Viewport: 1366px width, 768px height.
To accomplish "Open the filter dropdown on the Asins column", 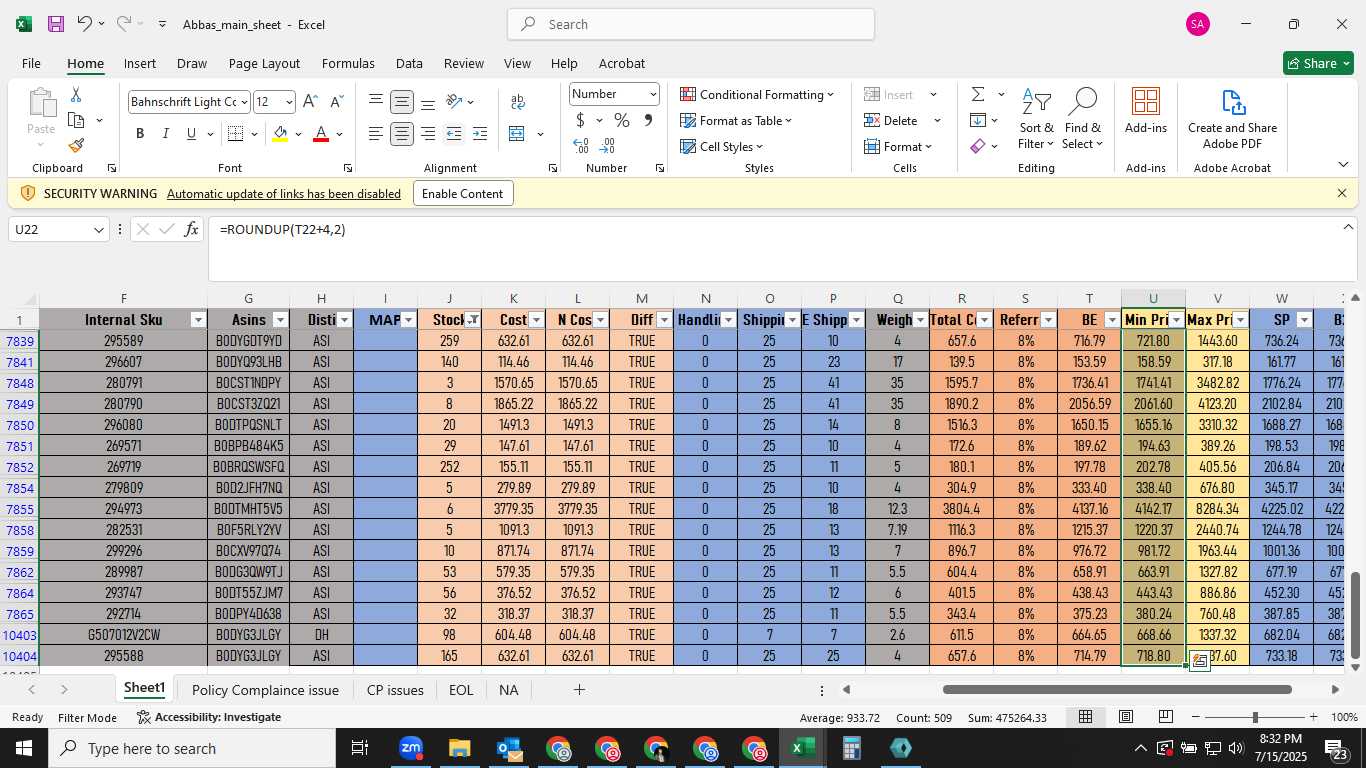I will tap(280, 320).
